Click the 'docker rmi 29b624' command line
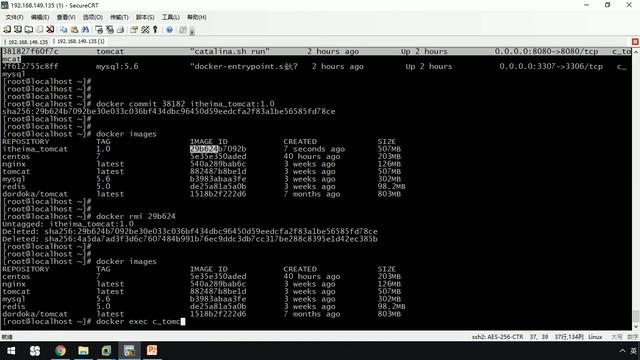The height and width of the screenshot is (360, 640). [136, 216]
